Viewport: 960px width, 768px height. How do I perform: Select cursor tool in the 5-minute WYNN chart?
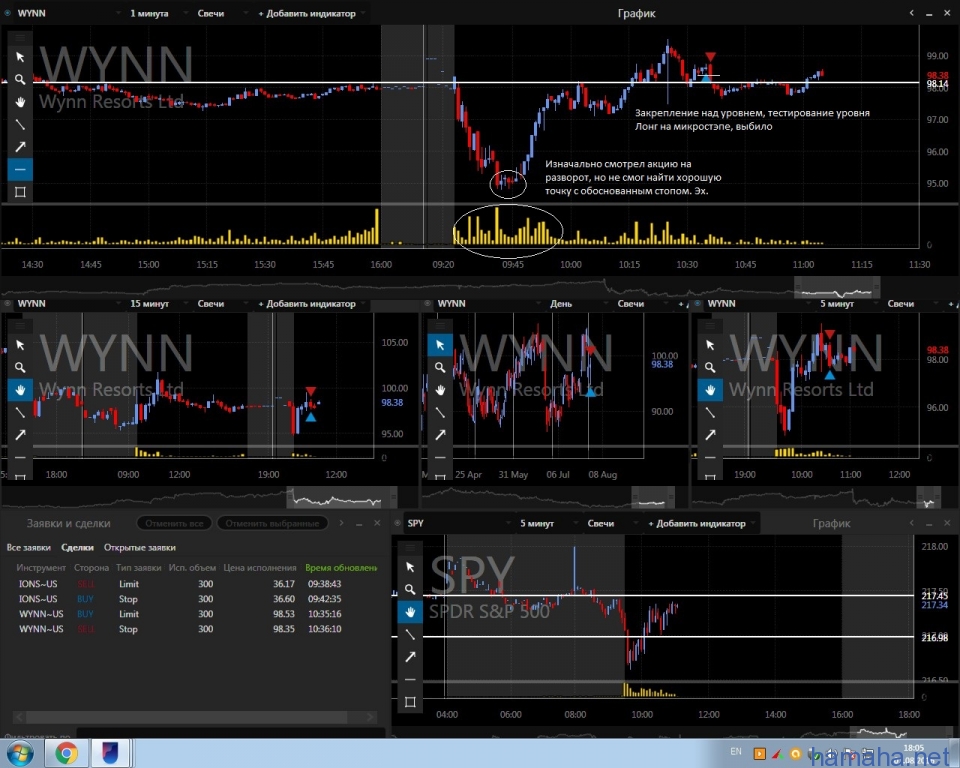tap(710, 345)
